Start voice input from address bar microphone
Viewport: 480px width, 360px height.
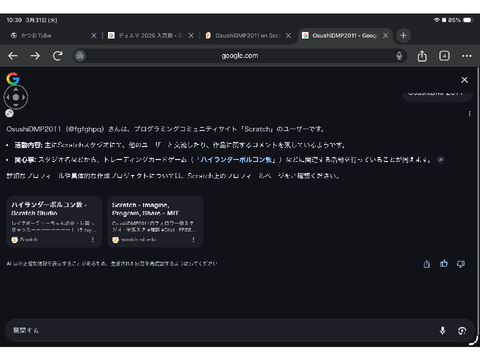point(399,56)
